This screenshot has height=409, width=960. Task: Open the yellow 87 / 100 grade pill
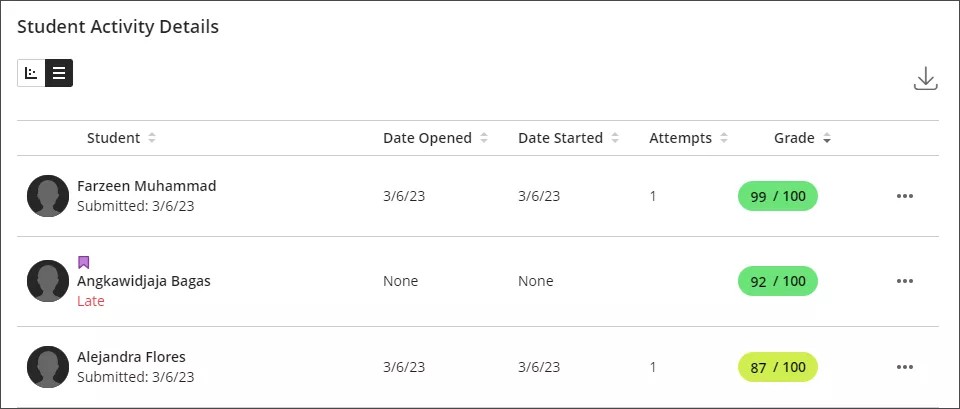777,367
